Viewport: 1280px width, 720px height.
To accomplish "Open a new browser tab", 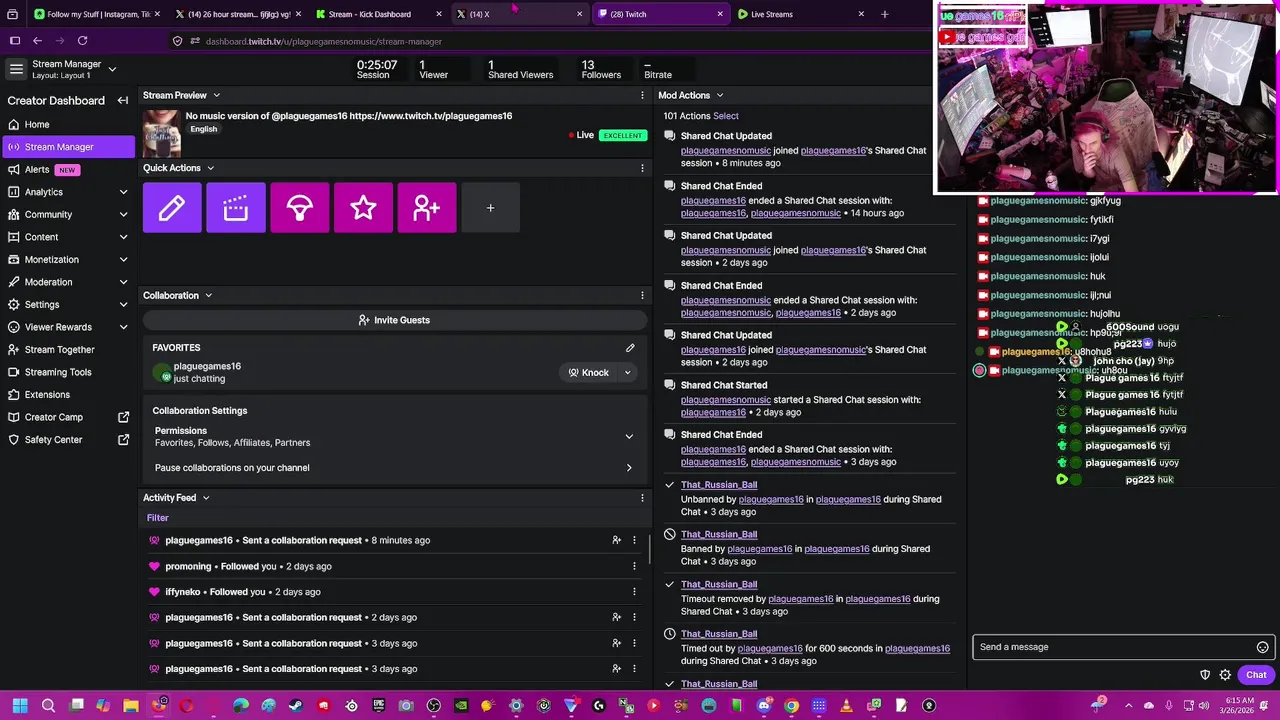I will tap(884, 14).
